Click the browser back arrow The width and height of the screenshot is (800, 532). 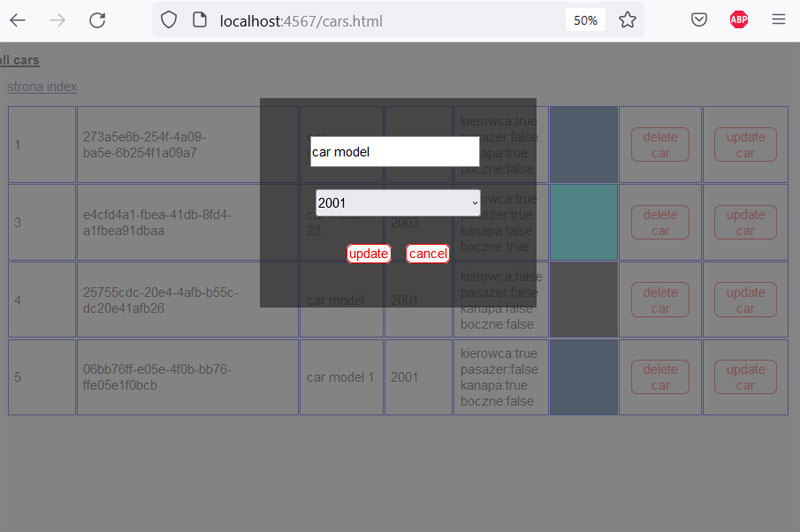pos(18,20)
